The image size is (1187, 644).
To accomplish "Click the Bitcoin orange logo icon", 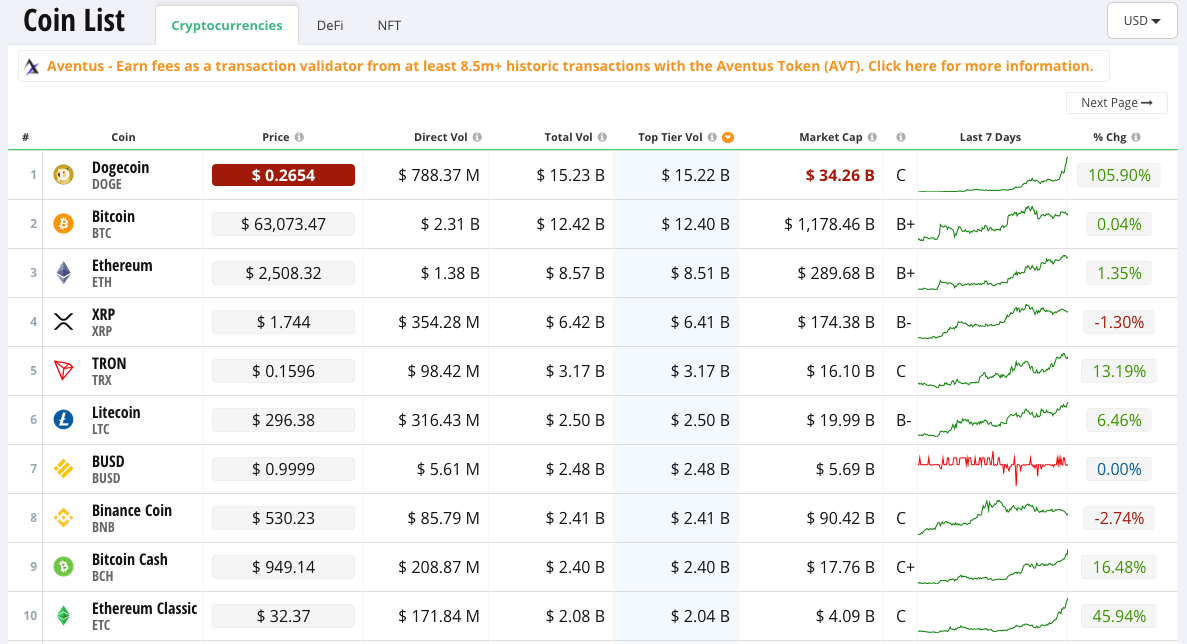I will (64, 224).
